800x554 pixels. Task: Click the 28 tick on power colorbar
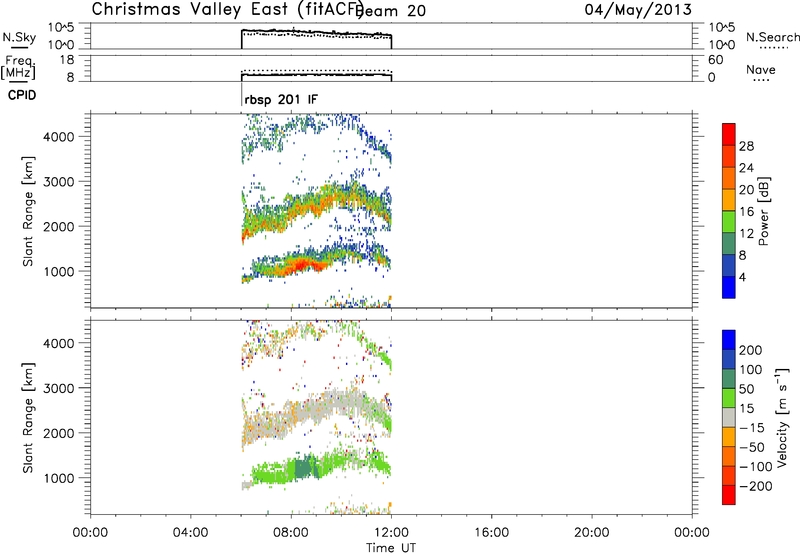(x=746, y=146)
